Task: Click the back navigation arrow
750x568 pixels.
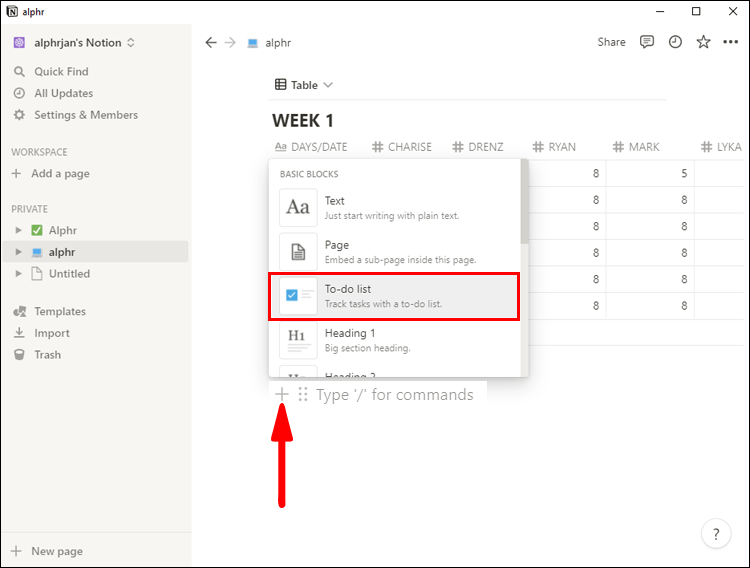Action: tap(210, 43)
